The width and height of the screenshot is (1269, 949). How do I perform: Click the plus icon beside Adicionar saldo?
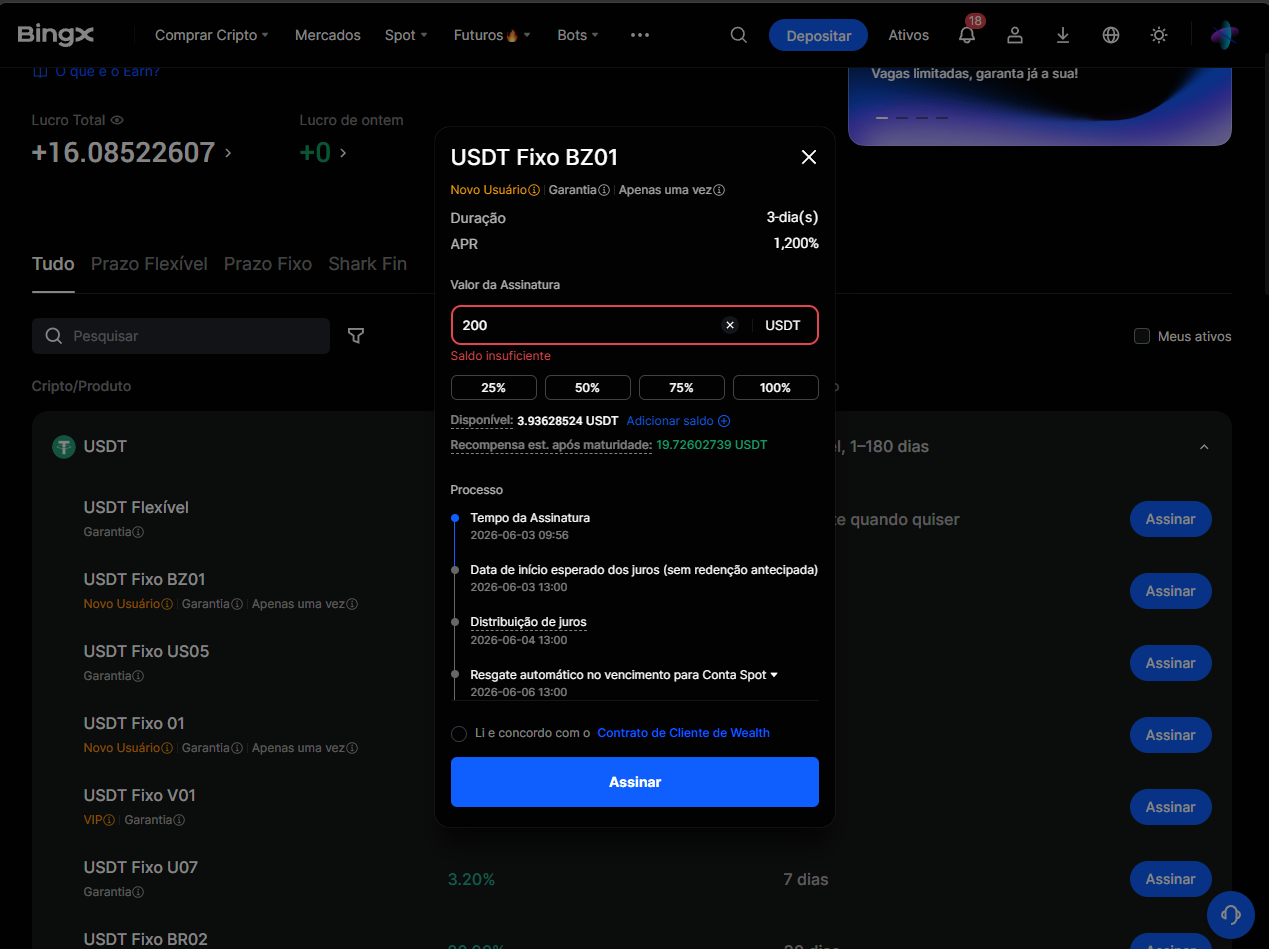coord(724,421)
